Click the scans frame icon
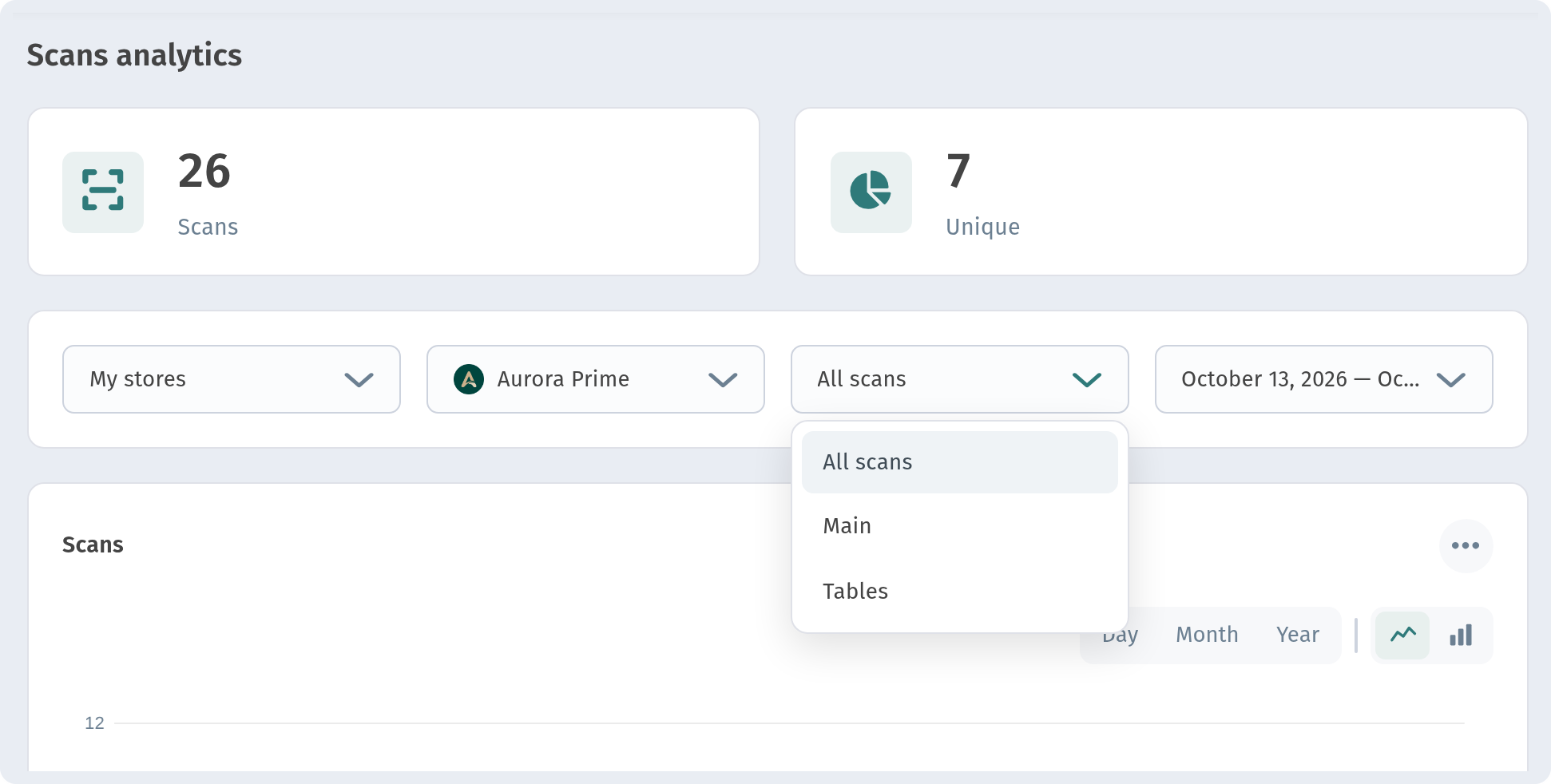Viewport: 1551px width, 784px height. click(103, 192)
